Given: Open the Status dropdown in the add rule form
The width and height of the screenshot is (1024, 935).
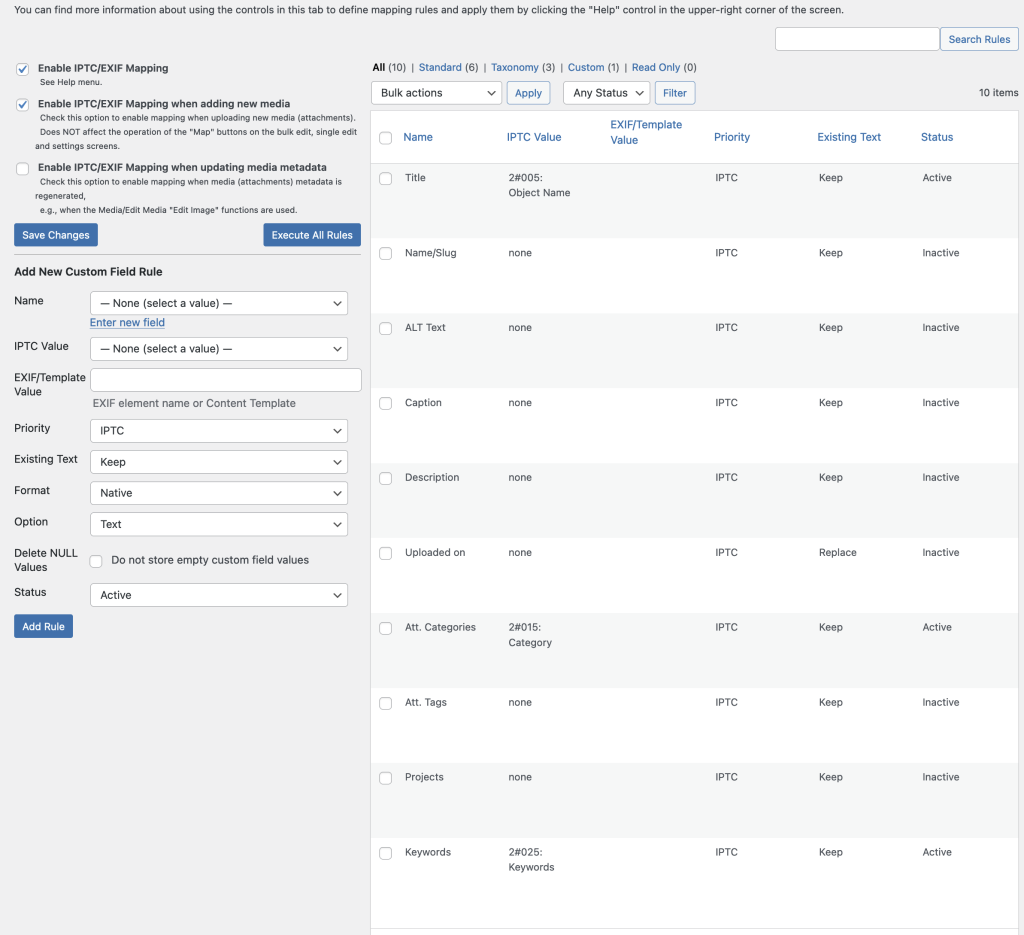Looking at the screenshot, I should (219, 595).
